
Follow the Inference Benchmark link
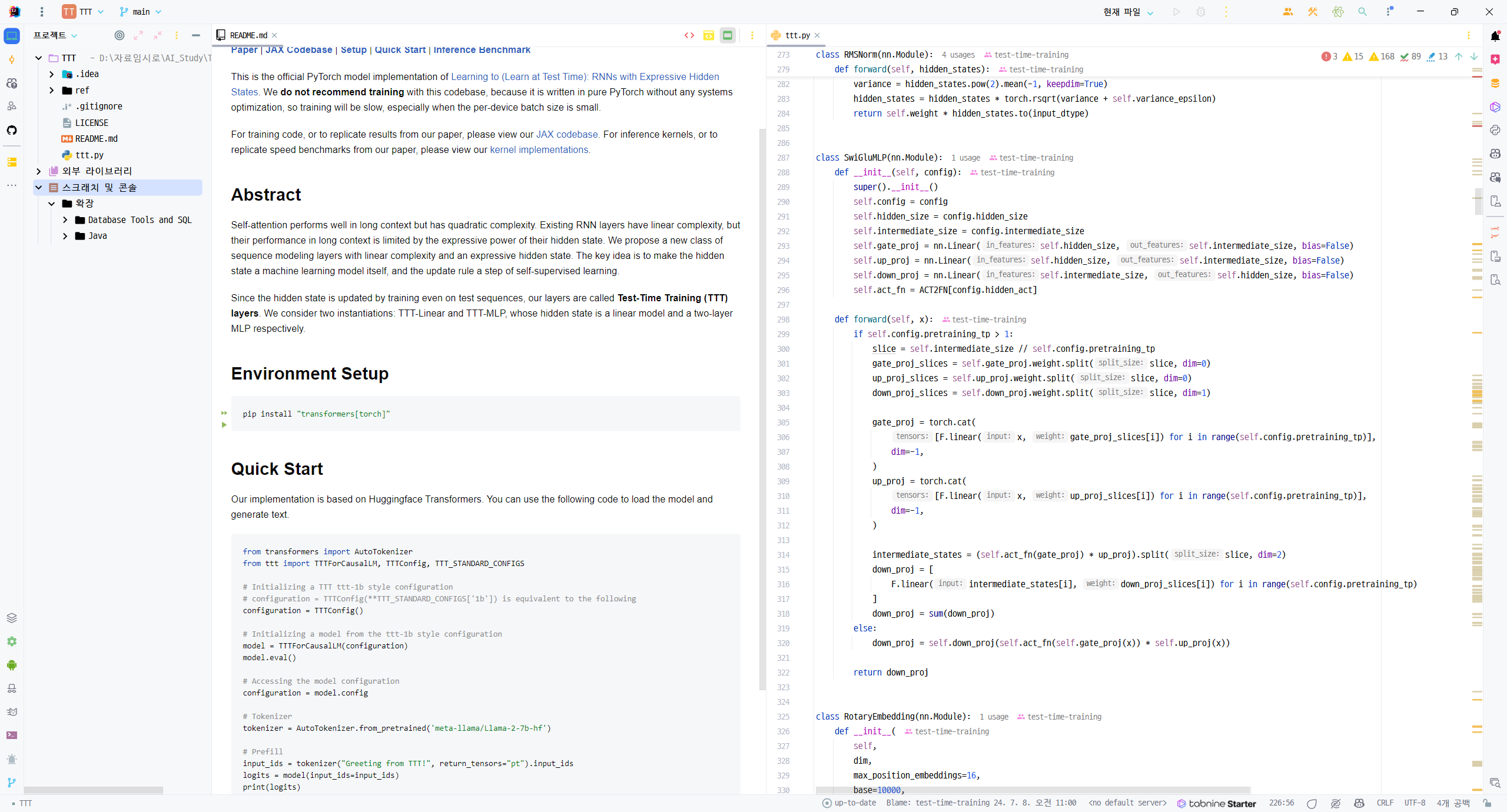tap(482, 50)
